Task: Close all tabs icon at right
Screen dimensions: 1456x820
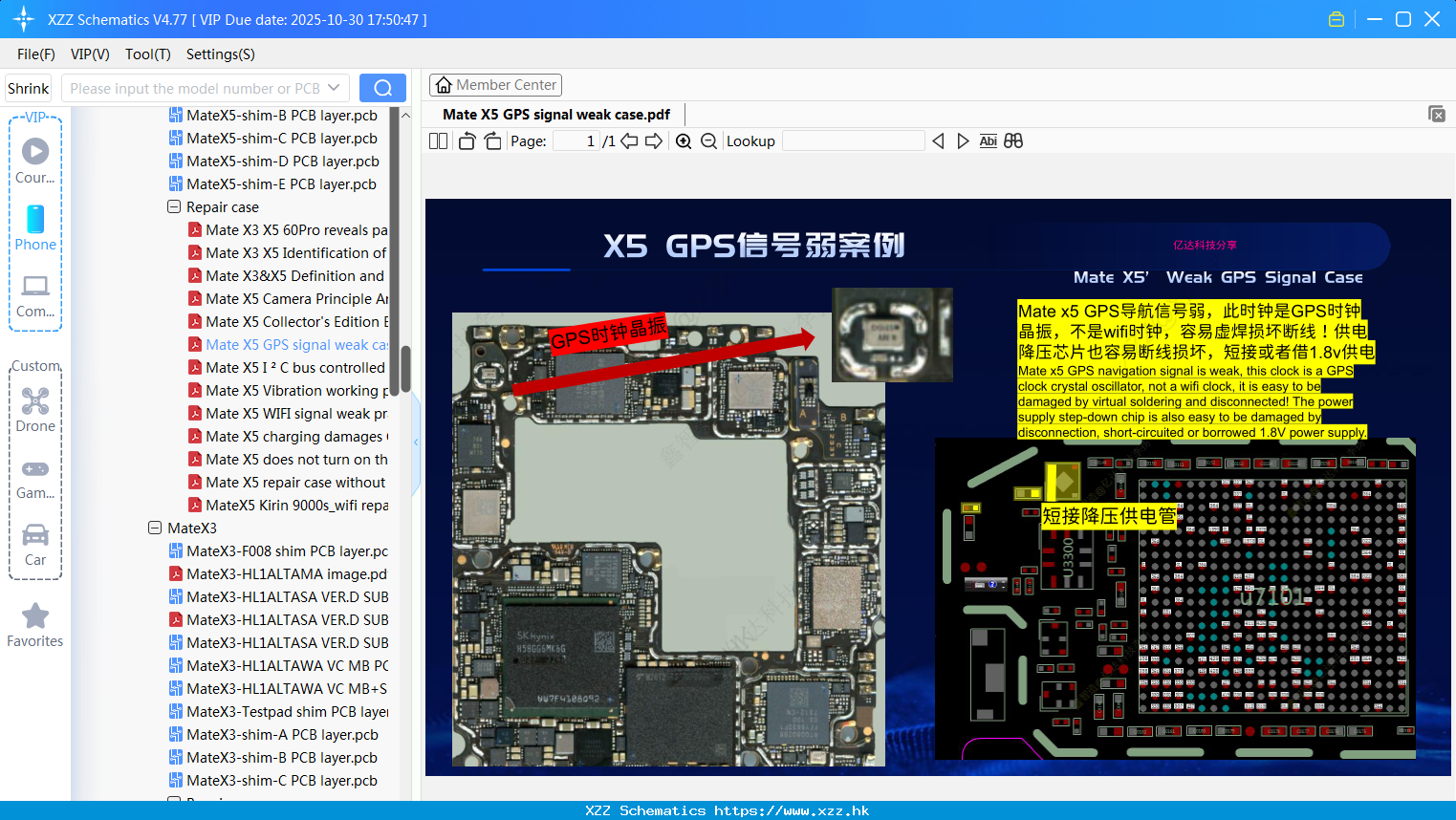Action: point(1436,114)
